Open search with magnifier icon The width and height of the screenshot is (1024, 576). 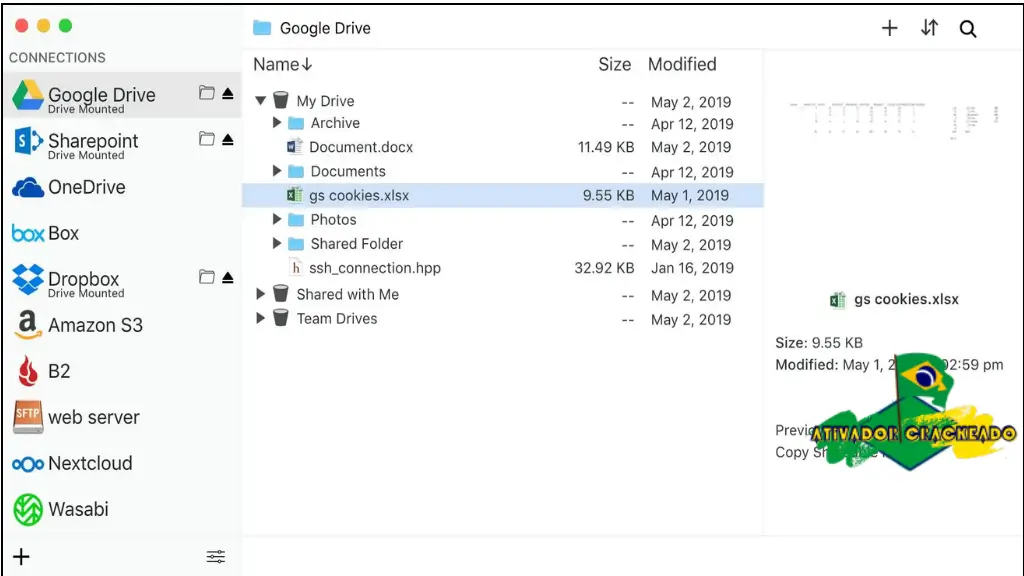968,29
